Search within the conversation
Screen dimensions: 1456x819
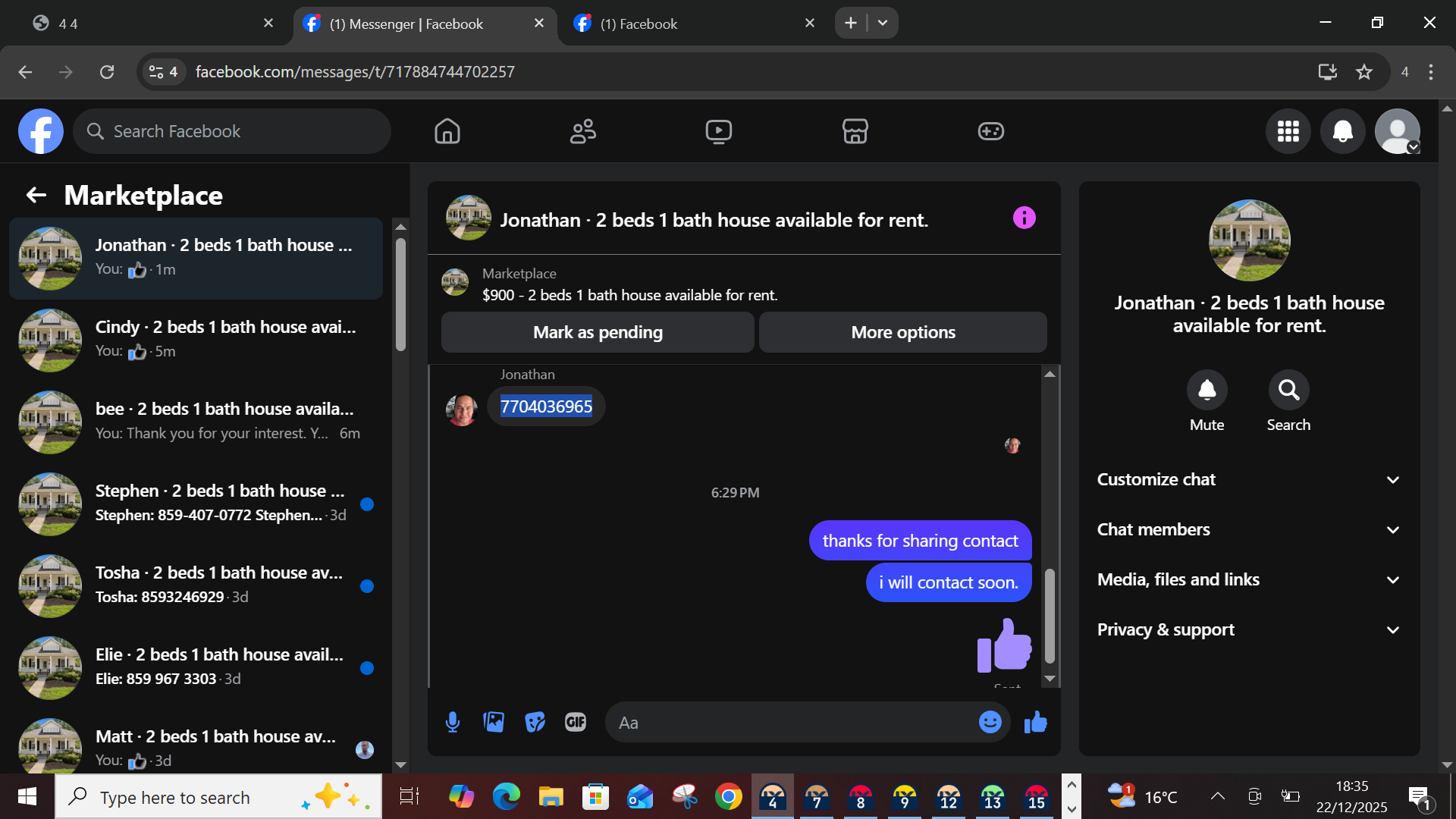click(1288, 390)
